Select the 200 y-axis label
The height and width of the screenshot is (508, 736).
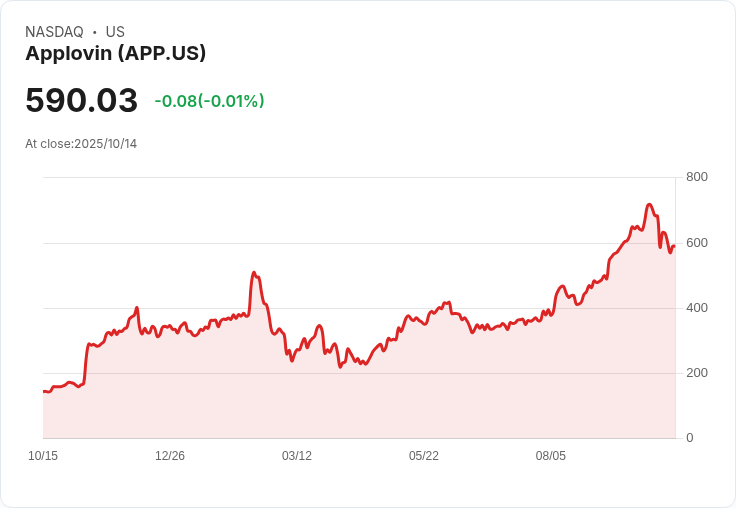696,373
